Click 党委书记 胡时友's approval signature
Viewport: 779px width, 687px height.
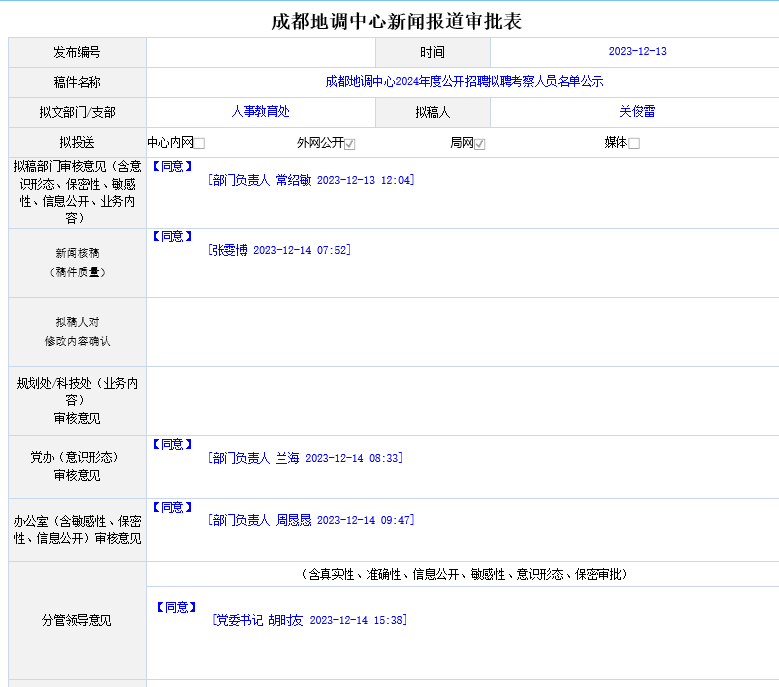(309, 621)
